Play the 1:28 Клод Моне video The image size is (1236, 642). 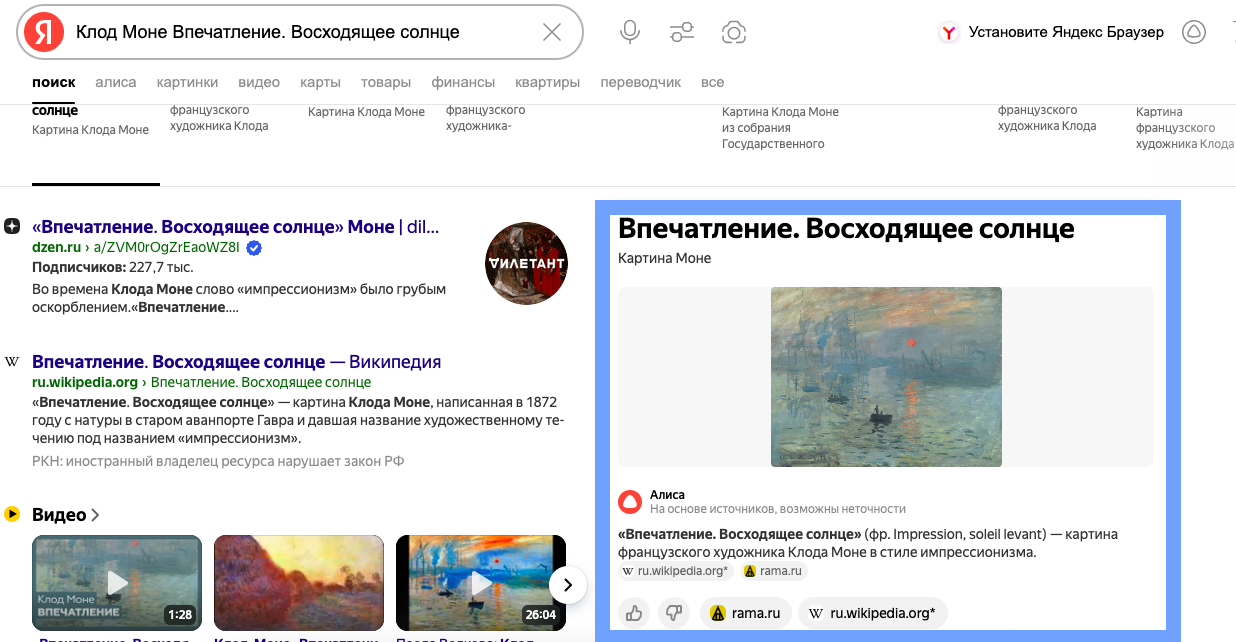(x=117, y=582)
